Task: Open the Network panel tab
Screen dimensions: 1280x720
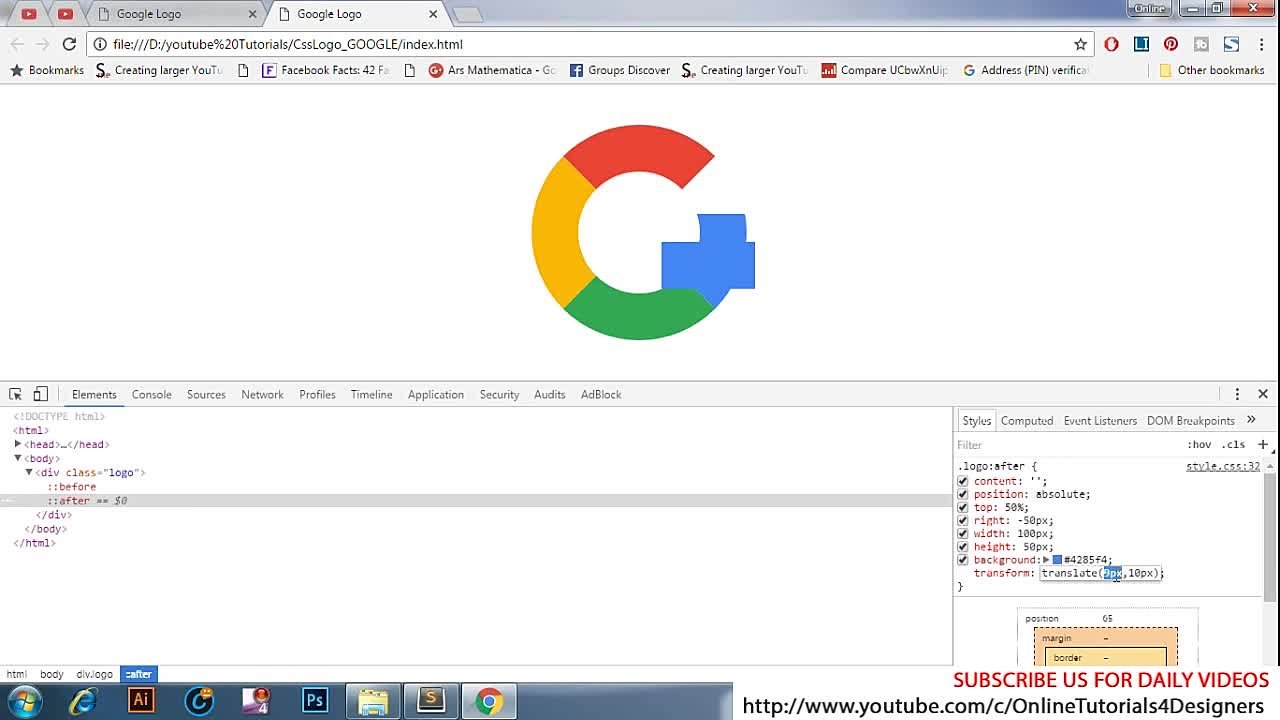Action: tap(262, 394)
